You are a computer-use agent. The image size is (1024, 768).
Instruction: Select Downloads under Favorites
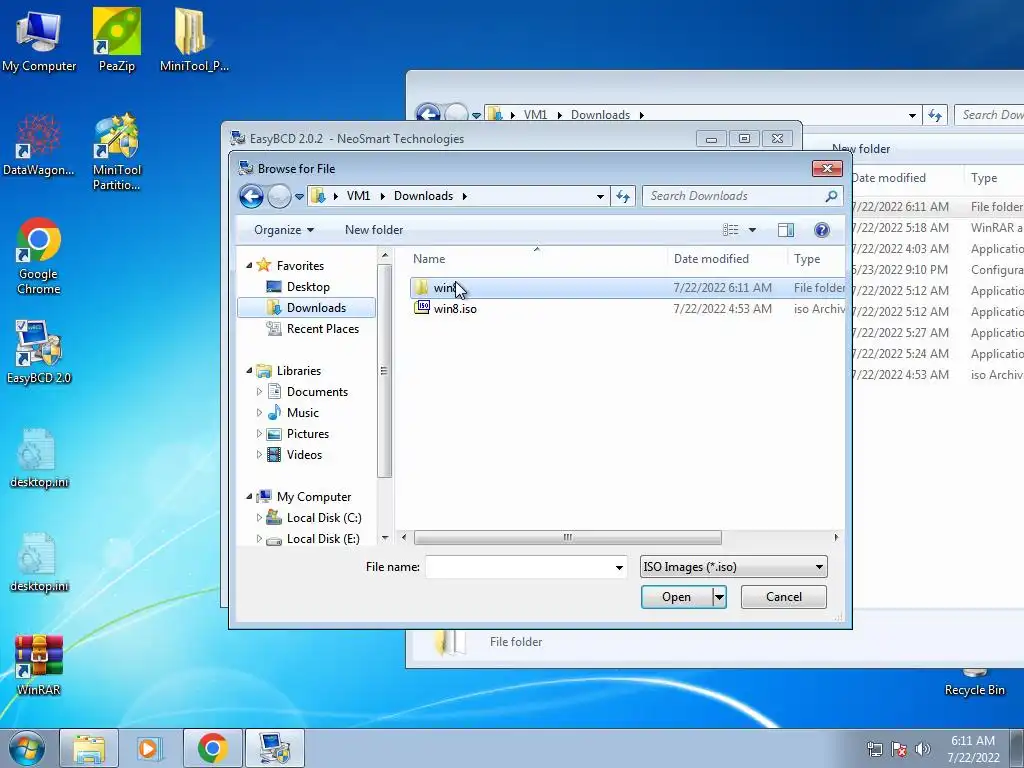pyautogui.click(x=306, y=308)
